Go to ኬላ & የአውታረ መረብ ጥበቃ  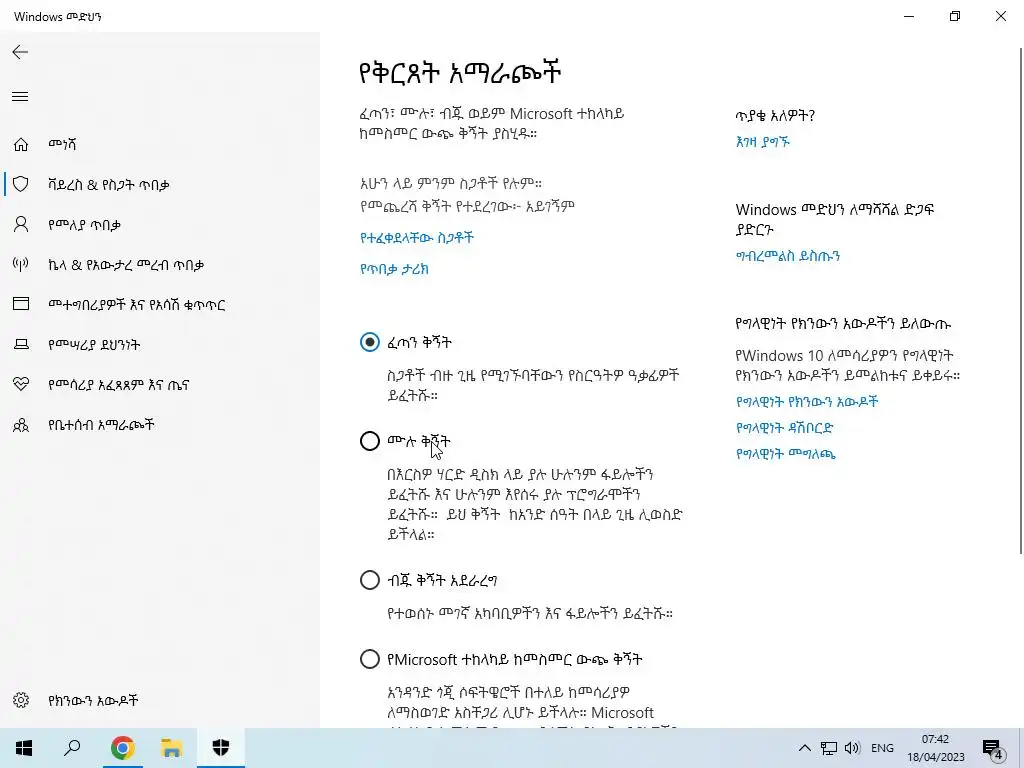[126, 265]
